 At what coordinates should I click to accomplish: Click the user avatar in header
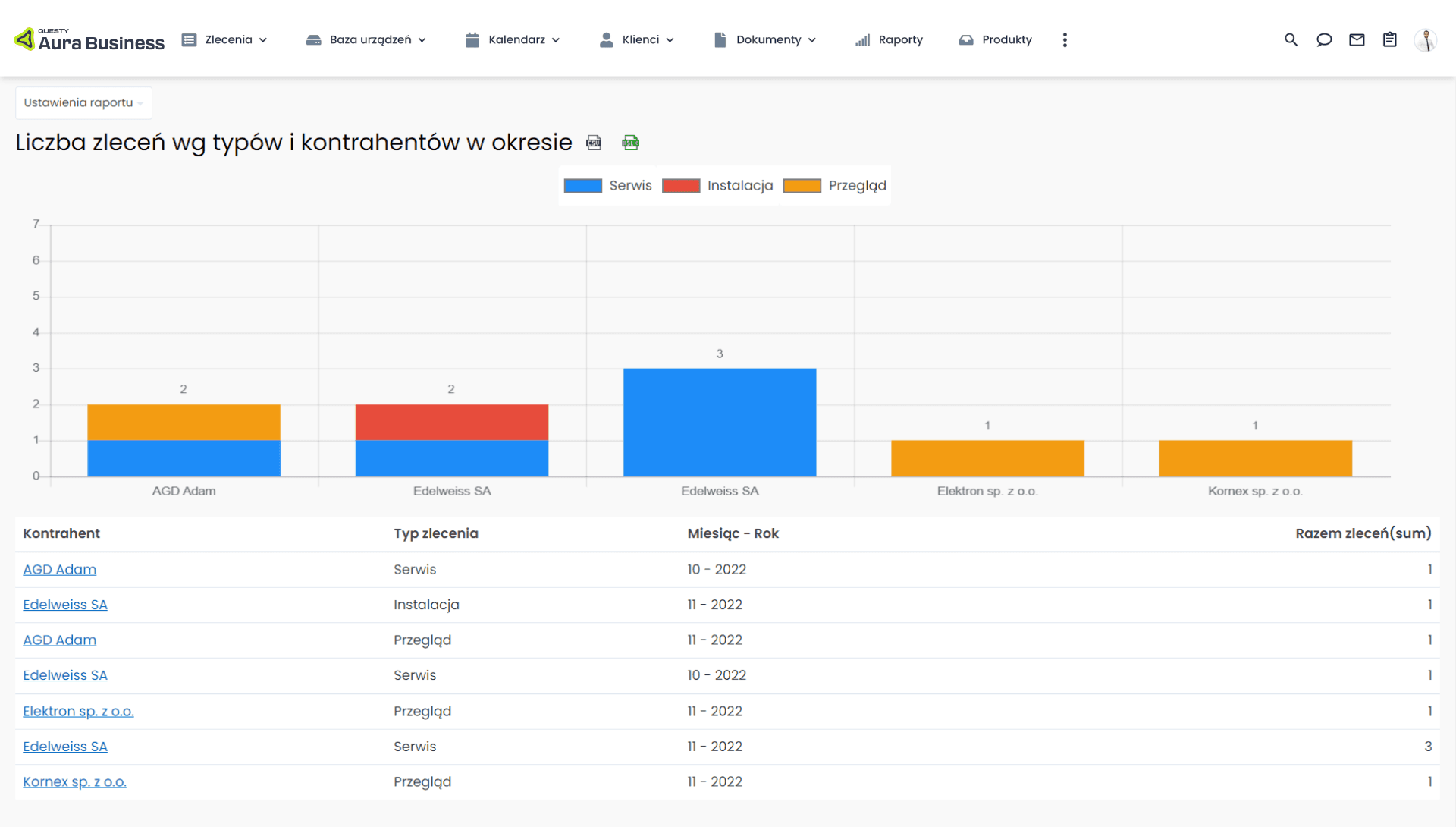[1425, 39]
